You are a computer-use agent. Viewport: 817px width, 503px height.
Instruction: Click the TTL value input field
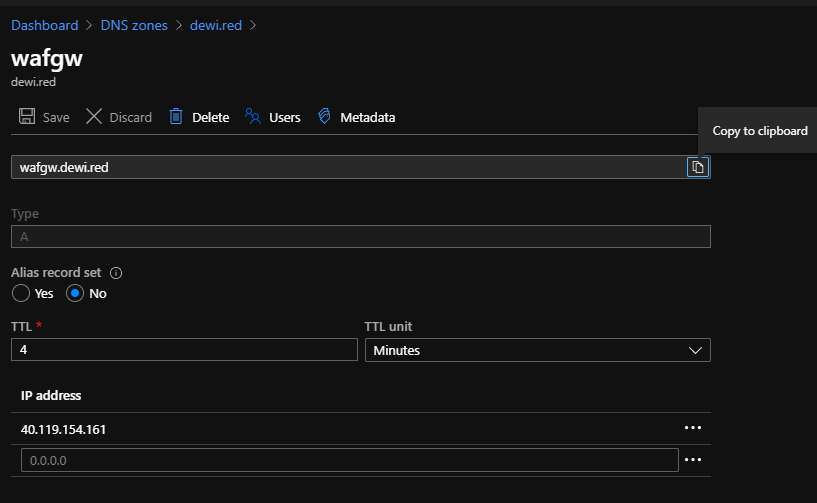(184, 350)
